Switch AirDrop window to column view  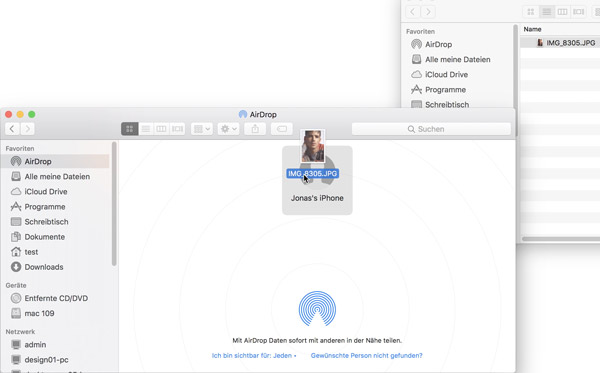[161, 129]
